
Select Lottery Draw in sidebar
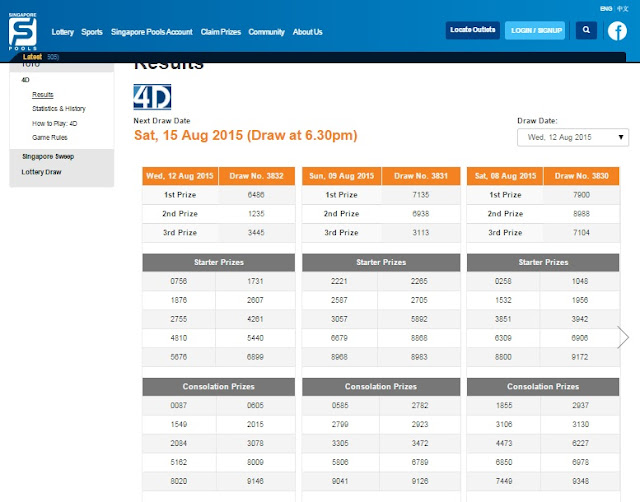click(41, 172)
